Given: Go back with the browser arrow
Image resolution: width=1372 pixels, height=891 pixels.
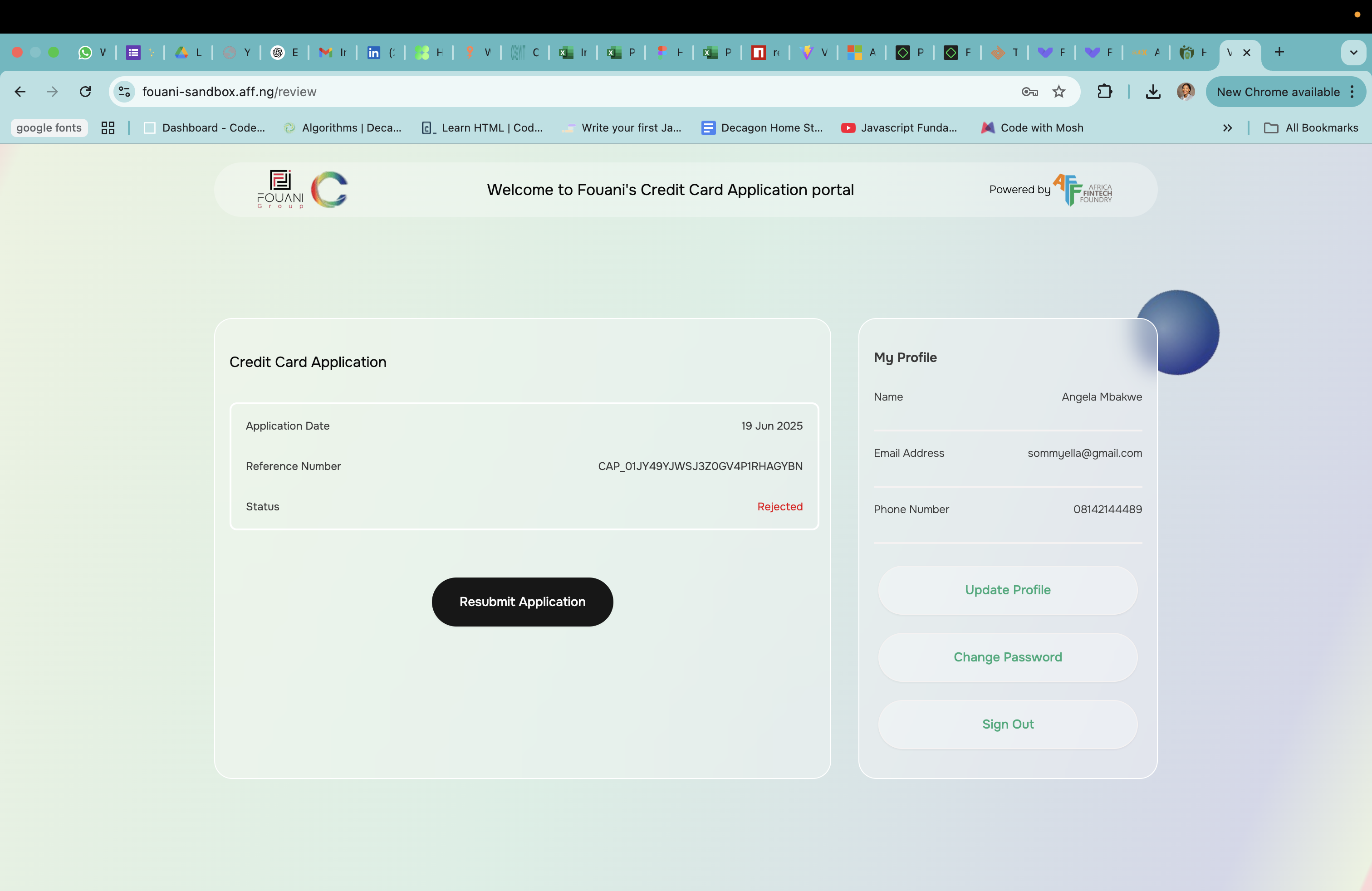Looking at the screenshot, I should 20,92.
